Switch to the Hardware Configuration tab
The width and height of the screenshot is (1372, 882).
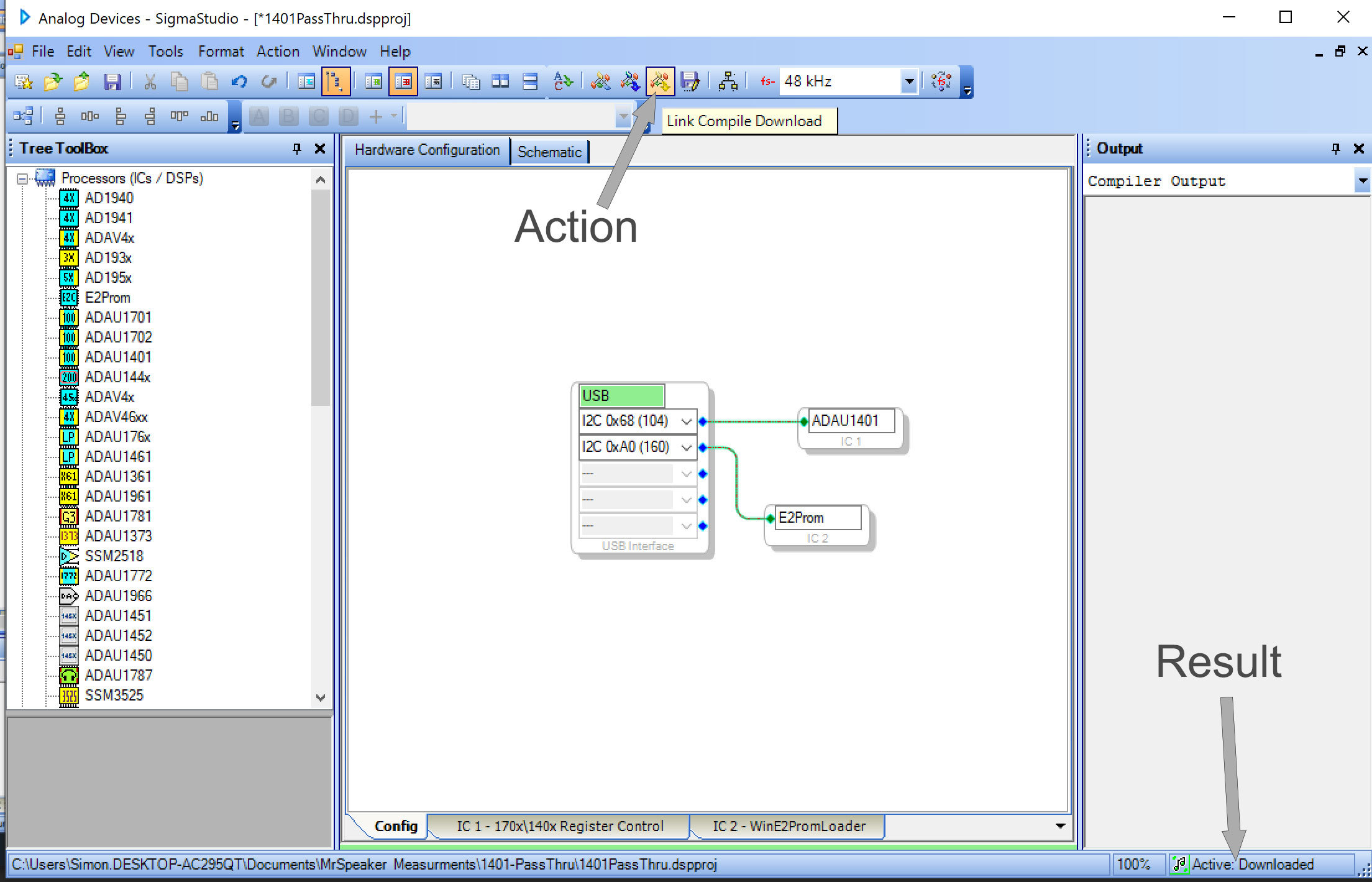click(427, 150)
